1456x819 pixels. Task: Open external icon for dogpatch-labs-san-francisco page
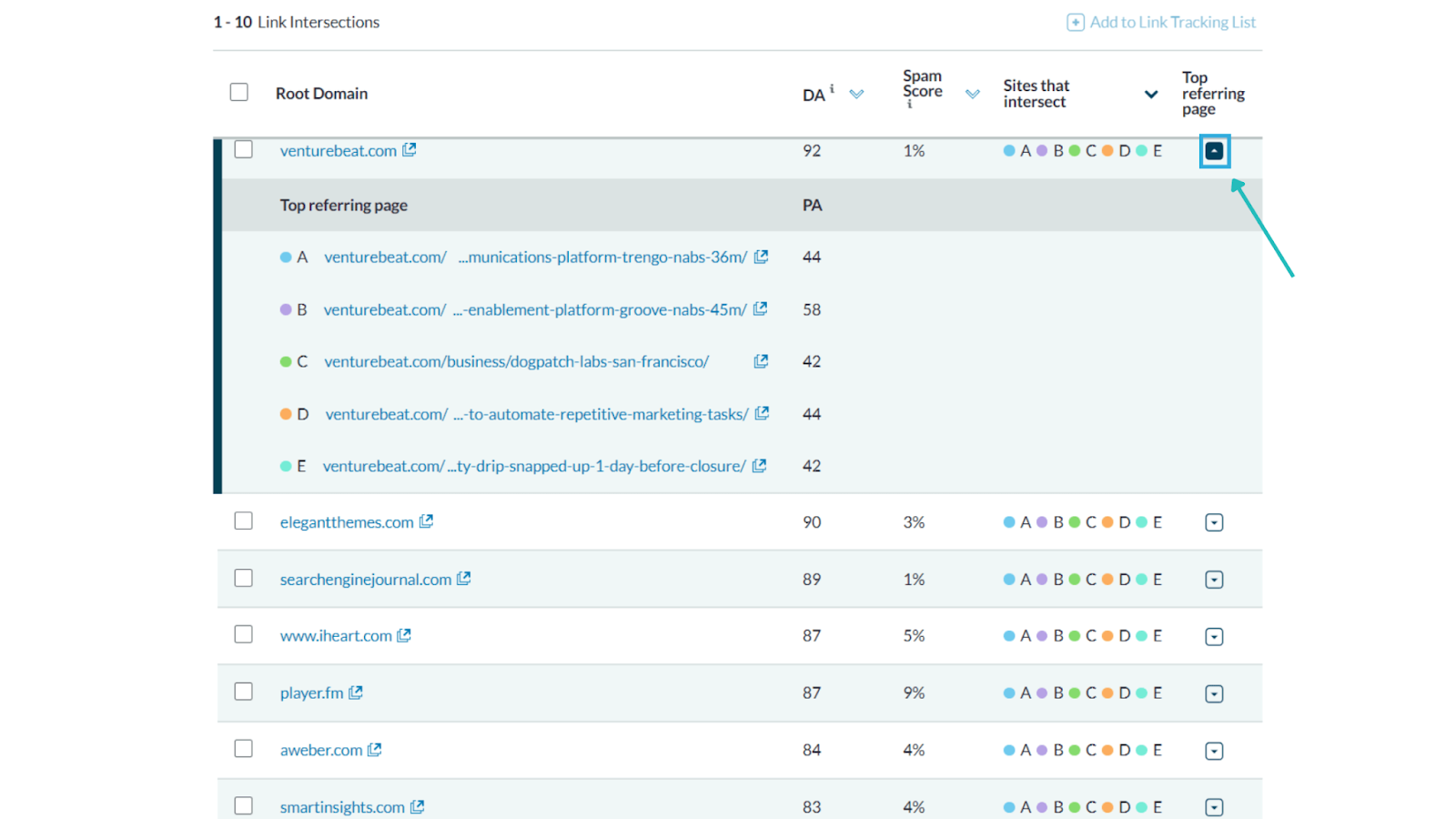point(762,361)
